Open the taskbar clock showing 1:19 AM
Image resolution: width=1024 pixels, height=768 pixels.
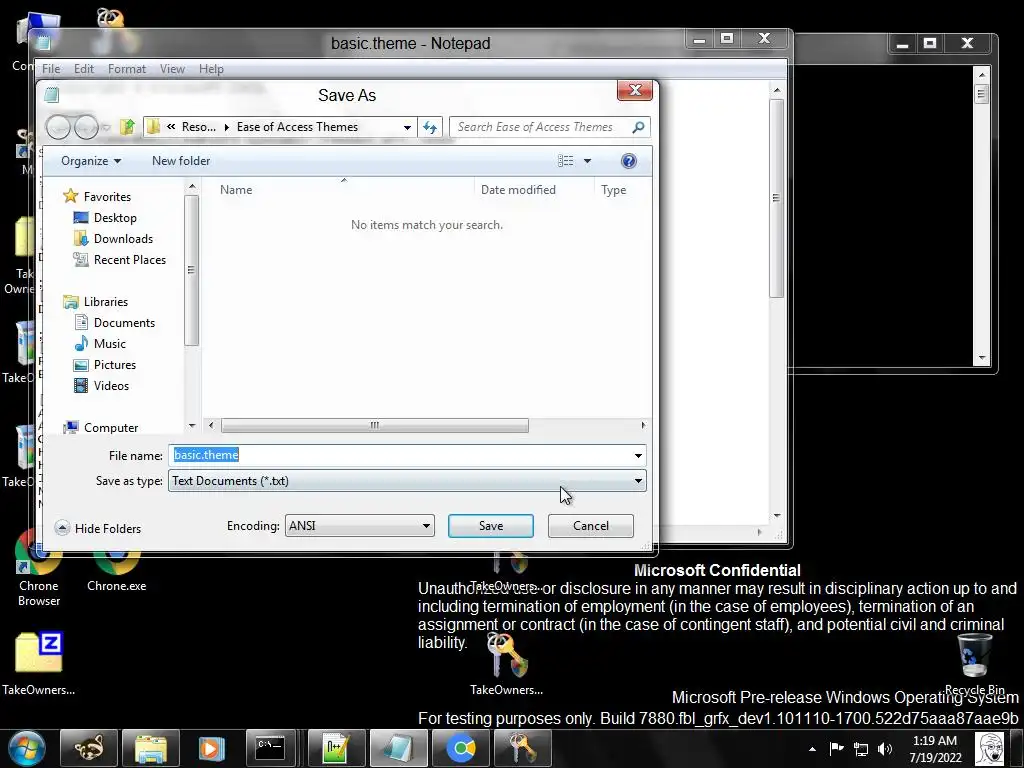pos(935,749)
